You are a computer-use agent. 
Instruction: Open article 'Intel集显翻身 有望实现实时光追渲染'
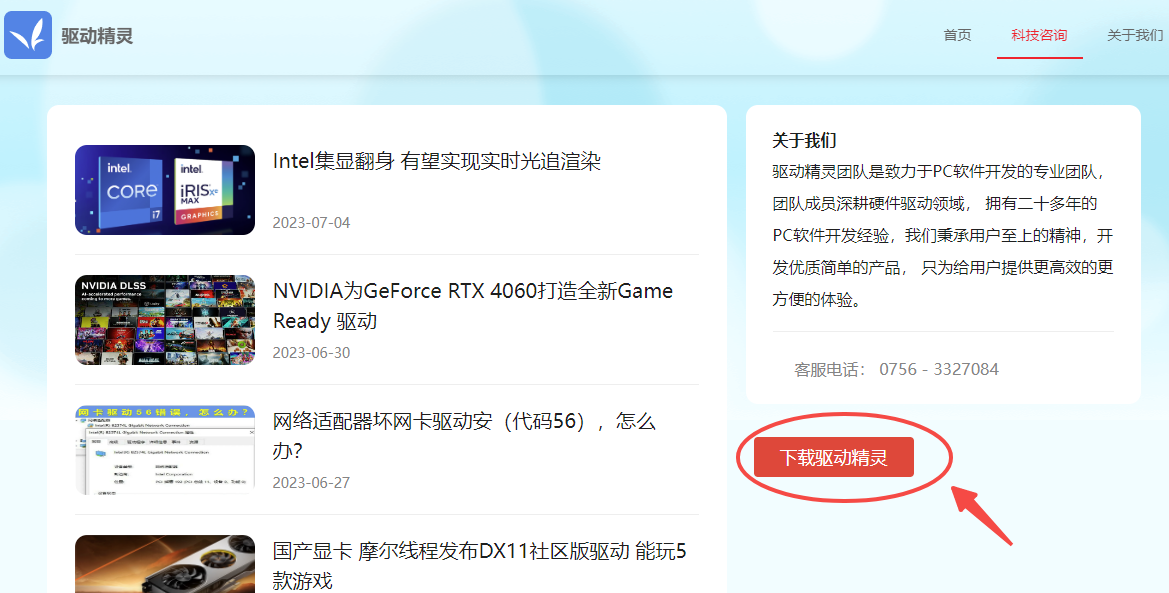click(x=436, y=161)
